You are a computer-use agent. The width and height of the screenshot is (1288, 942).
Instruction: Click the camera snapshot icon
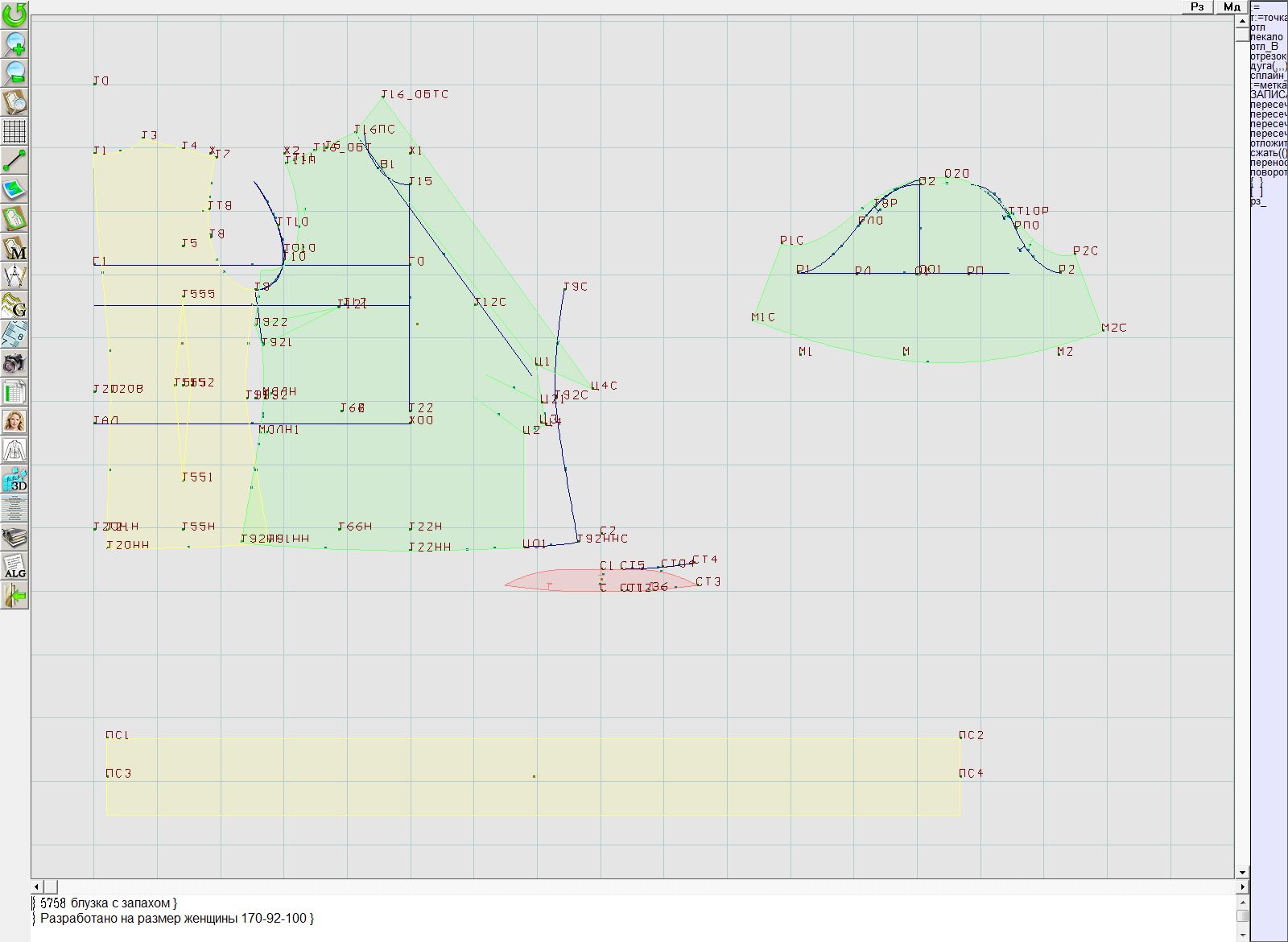pos(14,363)
